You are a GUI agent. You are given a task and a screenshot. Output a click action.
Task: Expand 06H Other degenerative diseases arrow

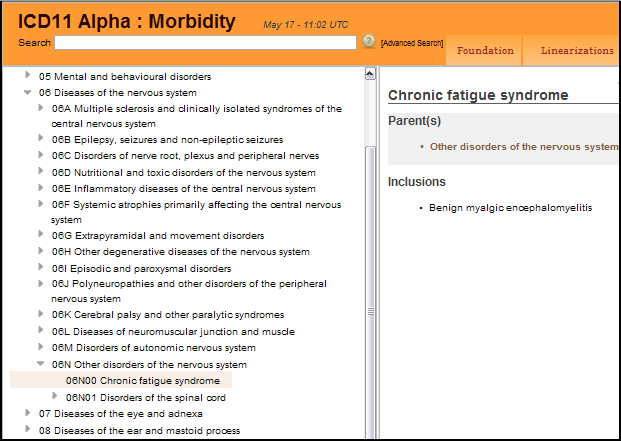pyautogui.click(x=41, y=250)
